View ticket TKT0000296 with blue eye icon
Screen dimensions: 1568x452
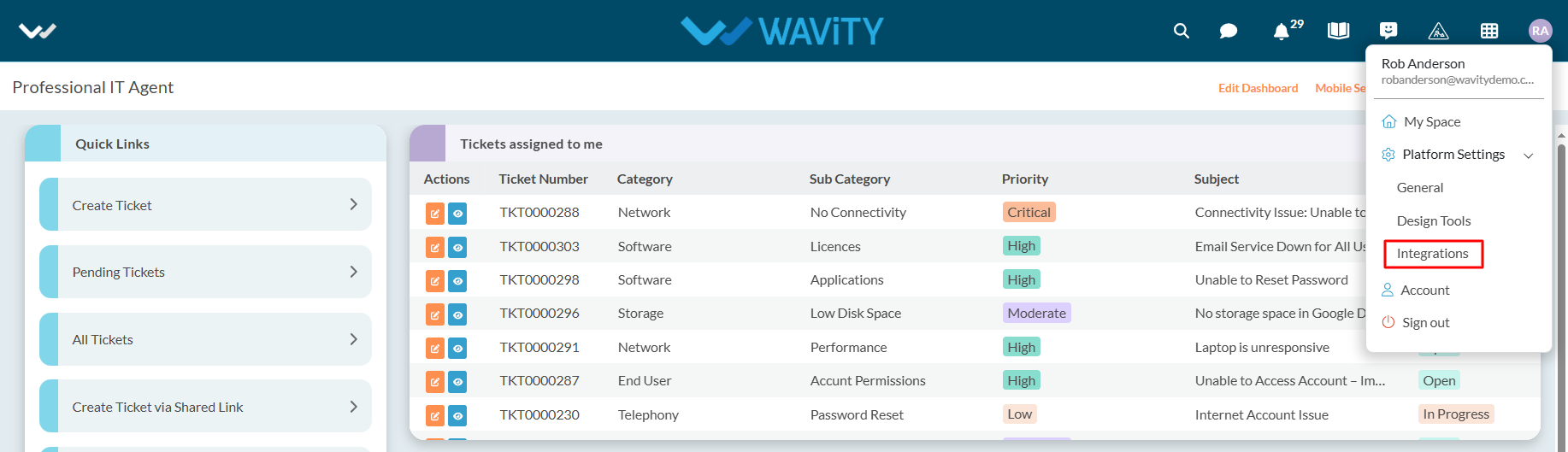tap(457, 314)
